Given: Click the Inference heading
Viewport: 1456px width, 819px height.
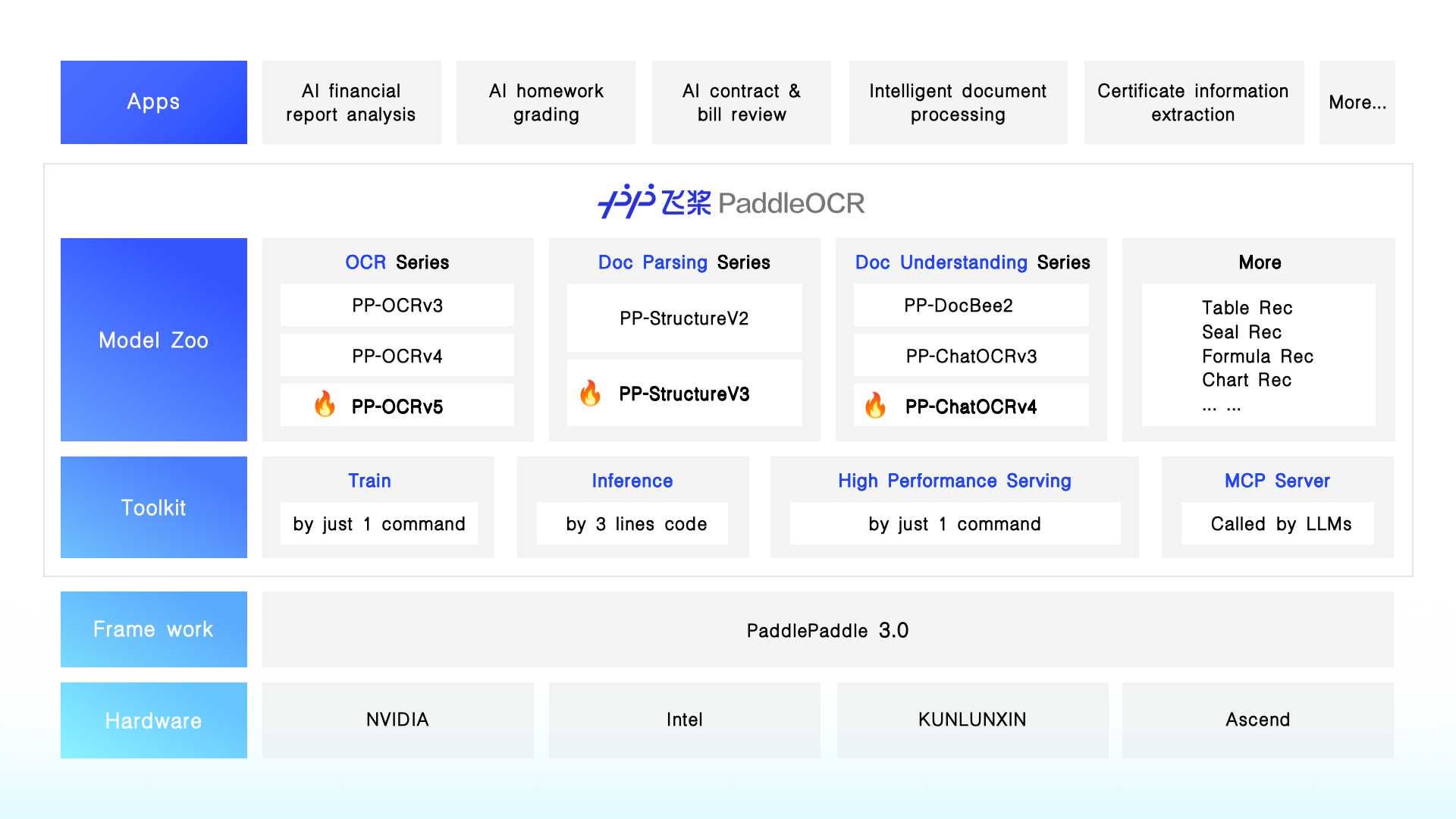Looking at the screenshot, I should 632,481.
